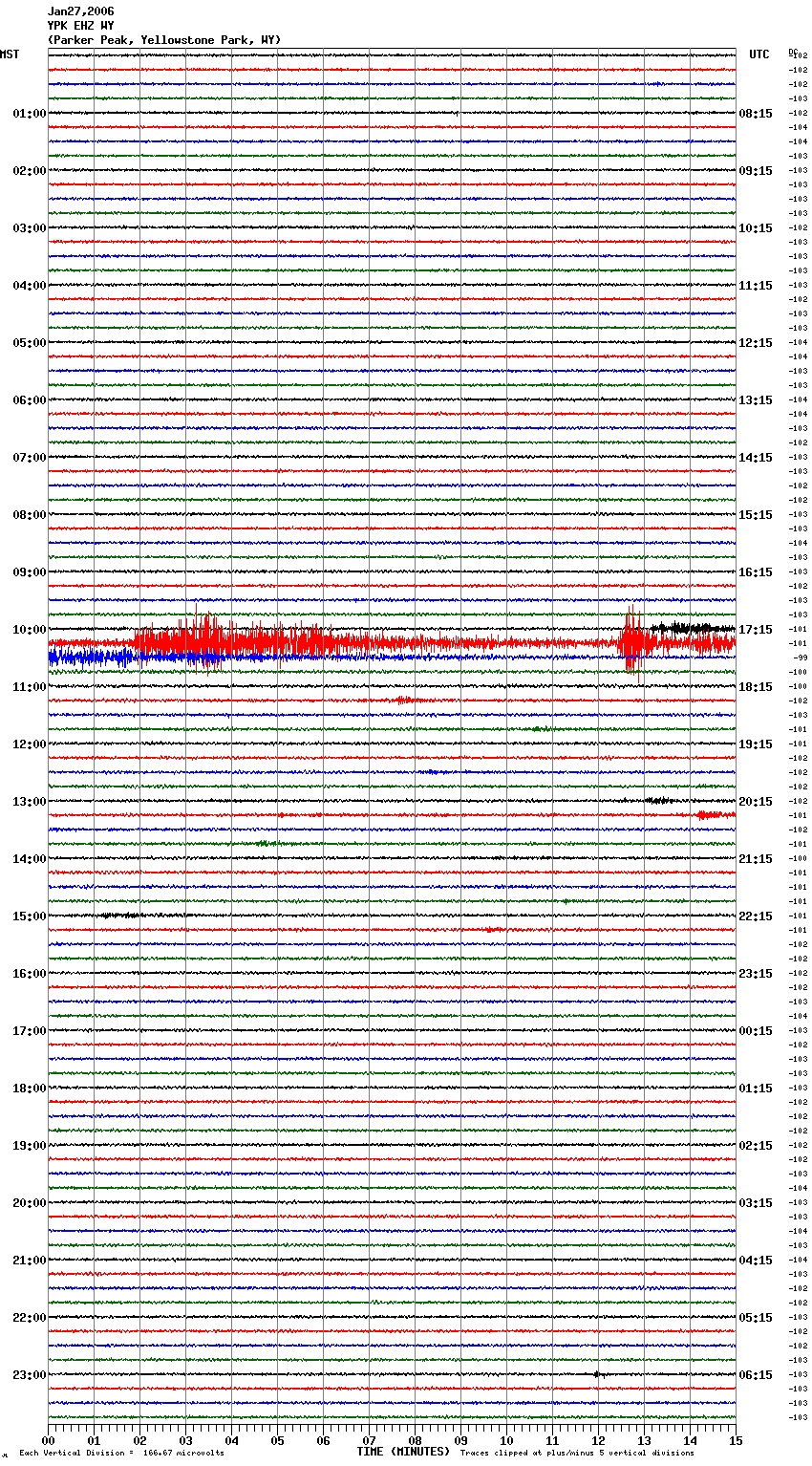Pick the 13:15 UTC time label
This screenshot has width=812, height=1466.
point(756,400)
